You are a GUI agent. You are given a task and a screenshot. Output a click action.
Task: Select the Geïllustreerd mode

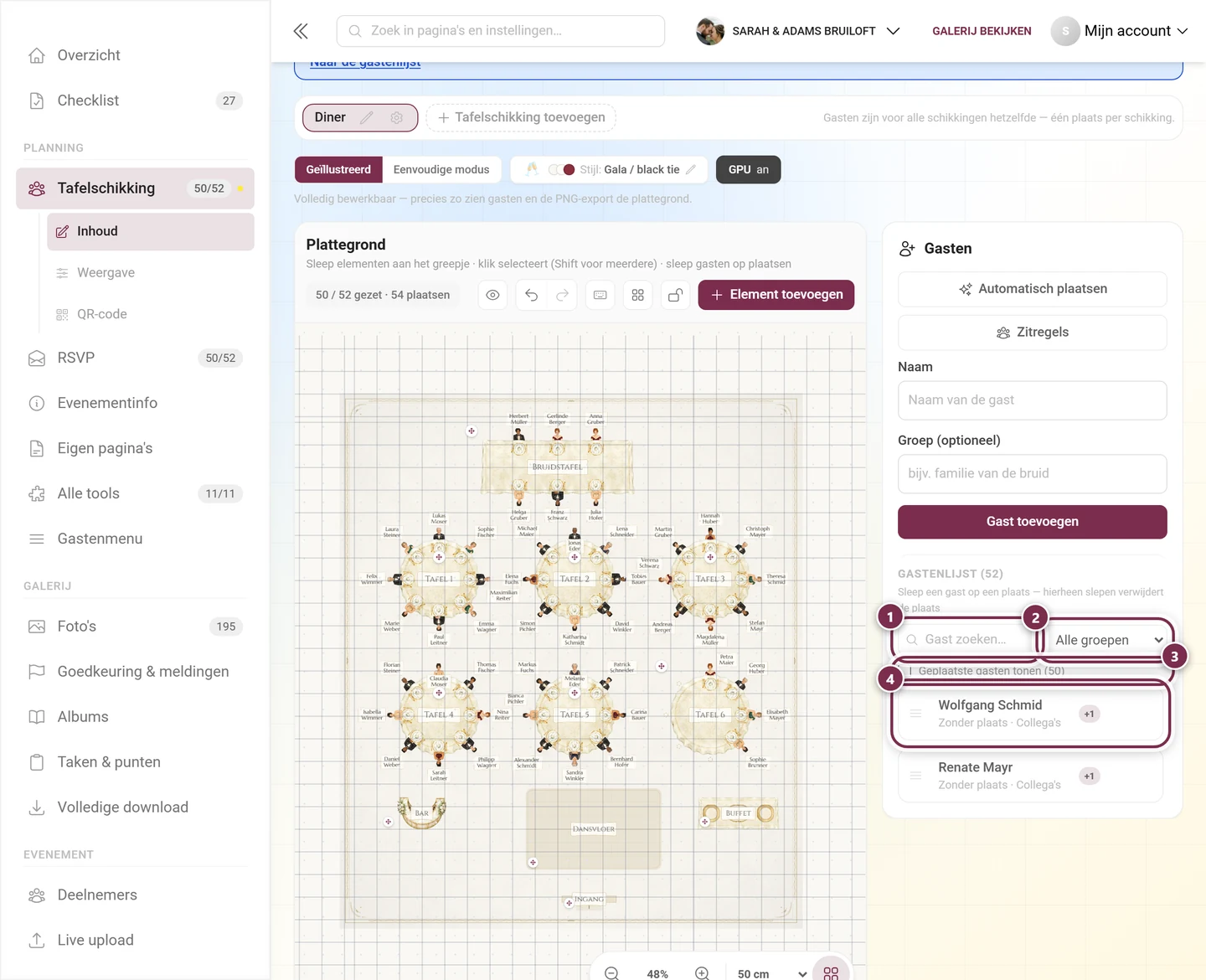tap(338, 169)
